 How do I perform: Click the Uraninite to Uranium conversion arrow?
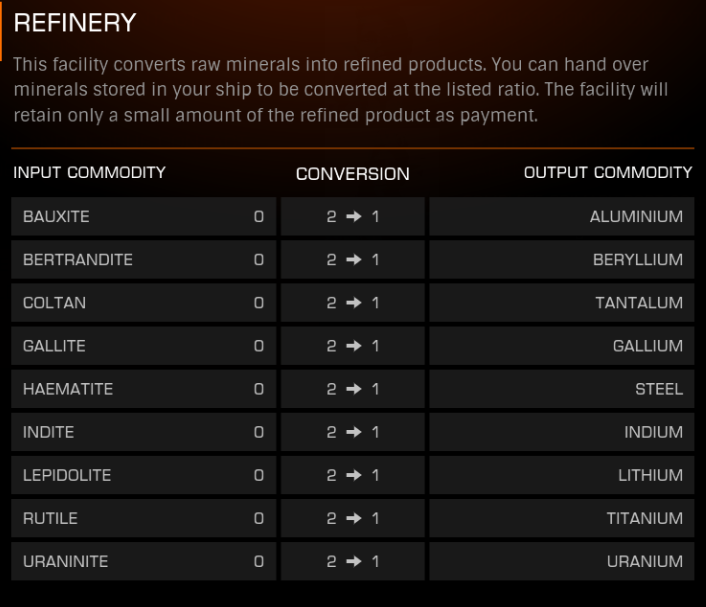[354, 562]
